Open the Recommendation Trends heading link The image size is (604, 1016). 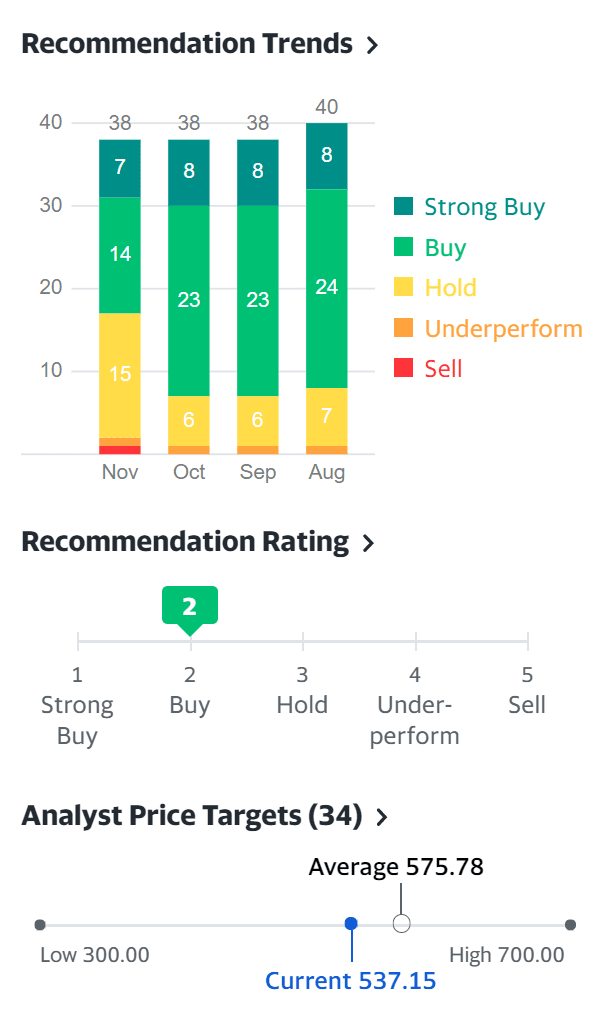[x=186, y=44]
